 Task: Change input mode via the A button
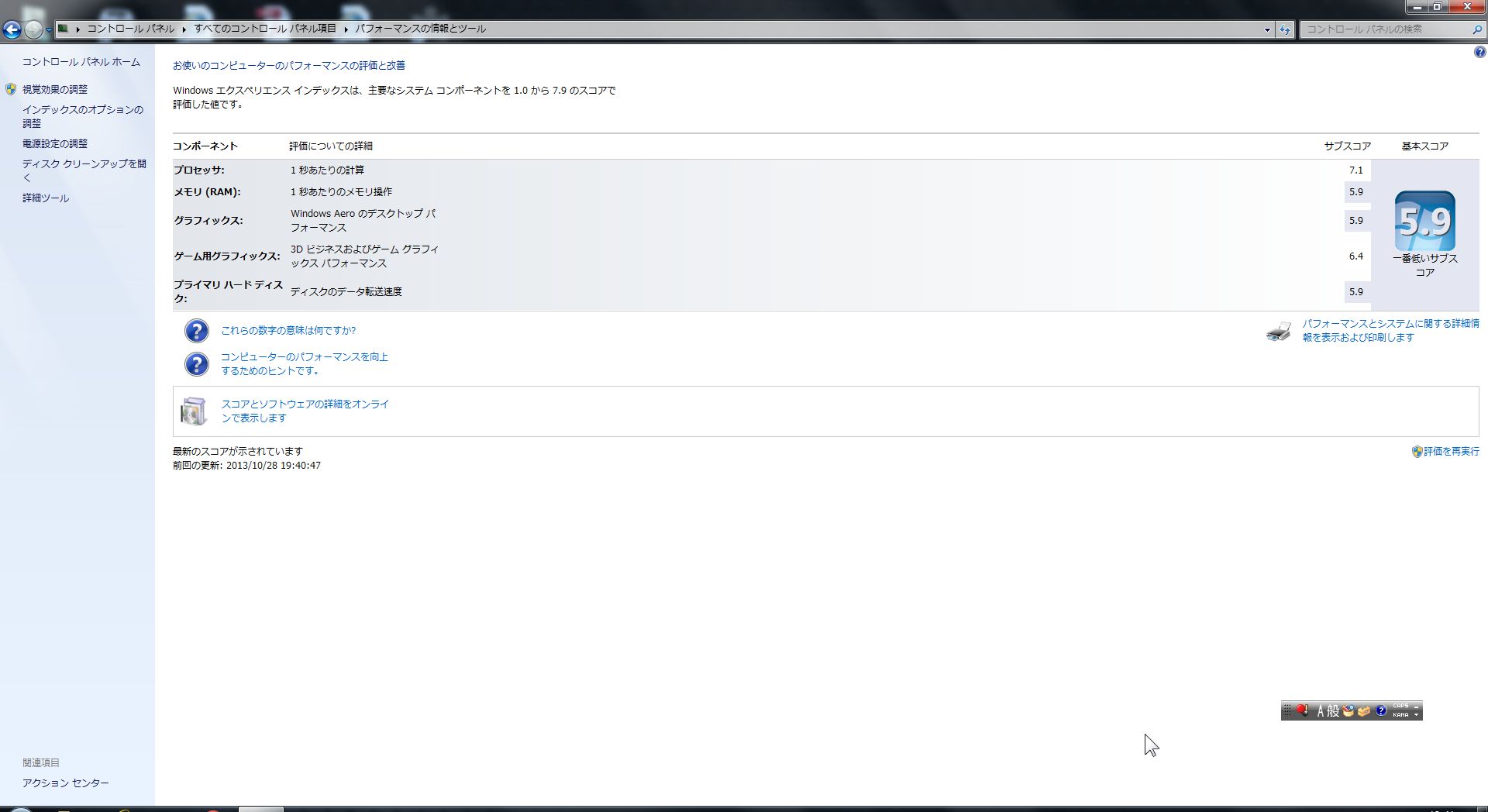coord(1320,710)
